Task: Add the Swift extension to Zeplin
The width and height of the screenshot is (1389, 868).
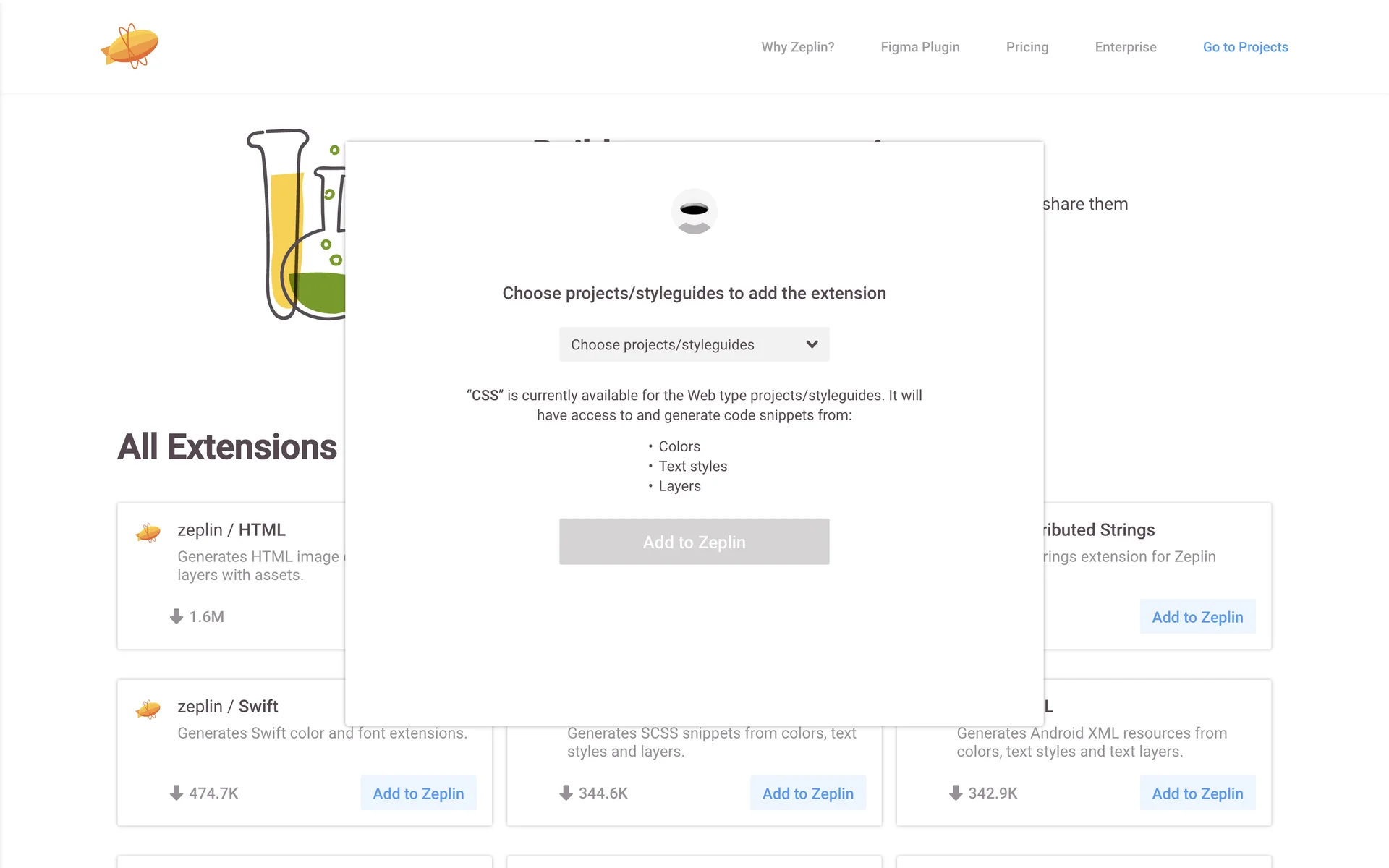Action: point(418,793)
